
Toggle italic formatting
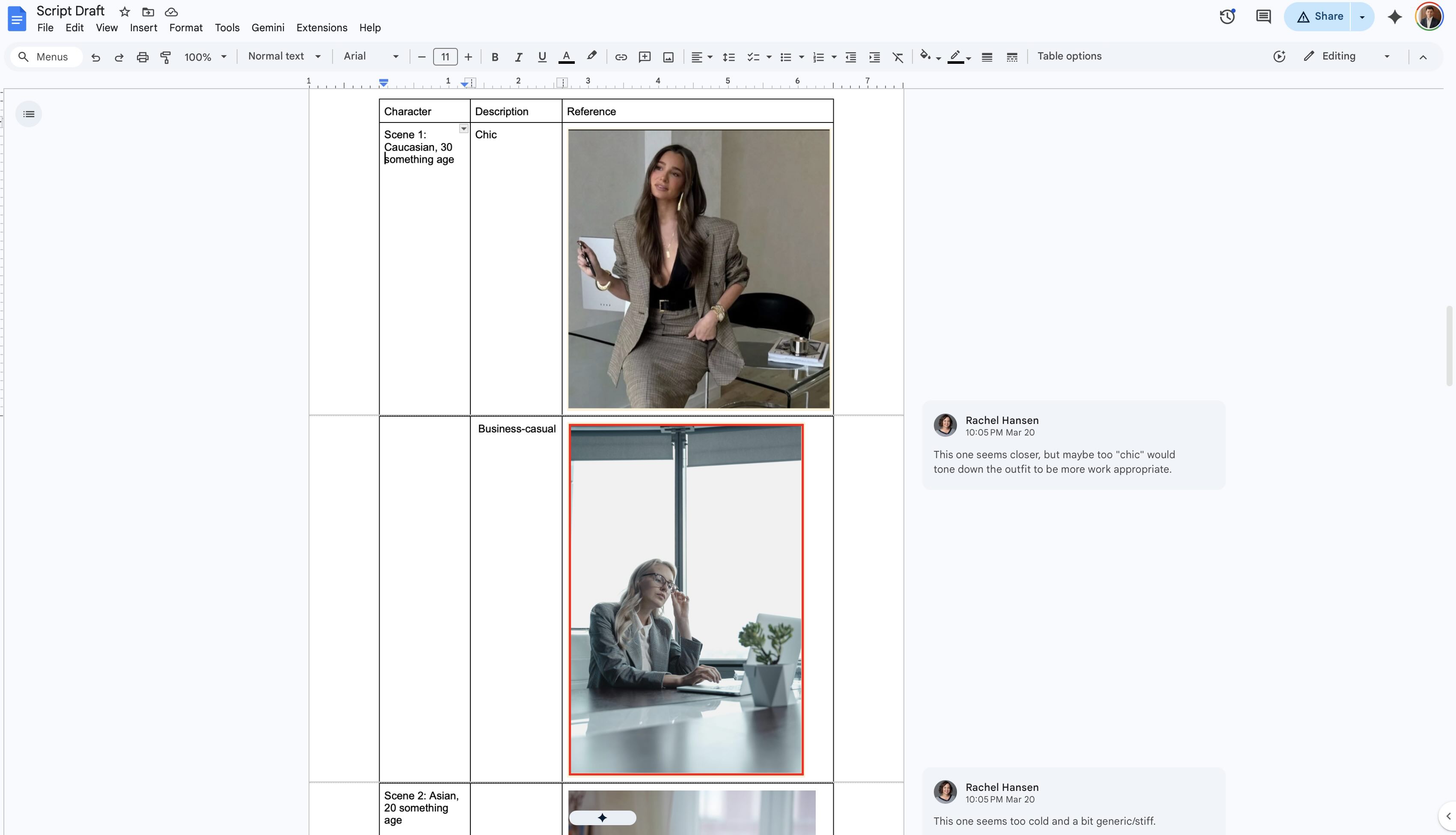519,57
